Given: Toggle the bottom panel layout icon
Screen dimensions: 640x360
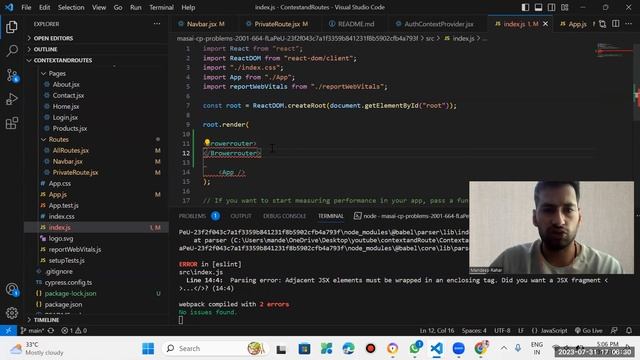Looking at the screenshot, I should point(538,7).
